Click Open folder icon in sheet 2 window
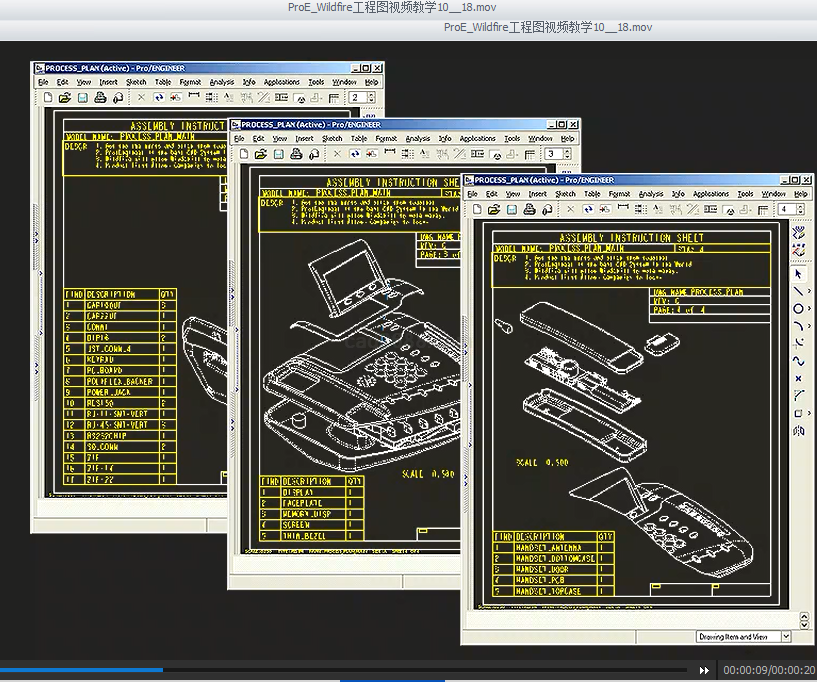Screen dimensions: 817x682 [63, 98]
